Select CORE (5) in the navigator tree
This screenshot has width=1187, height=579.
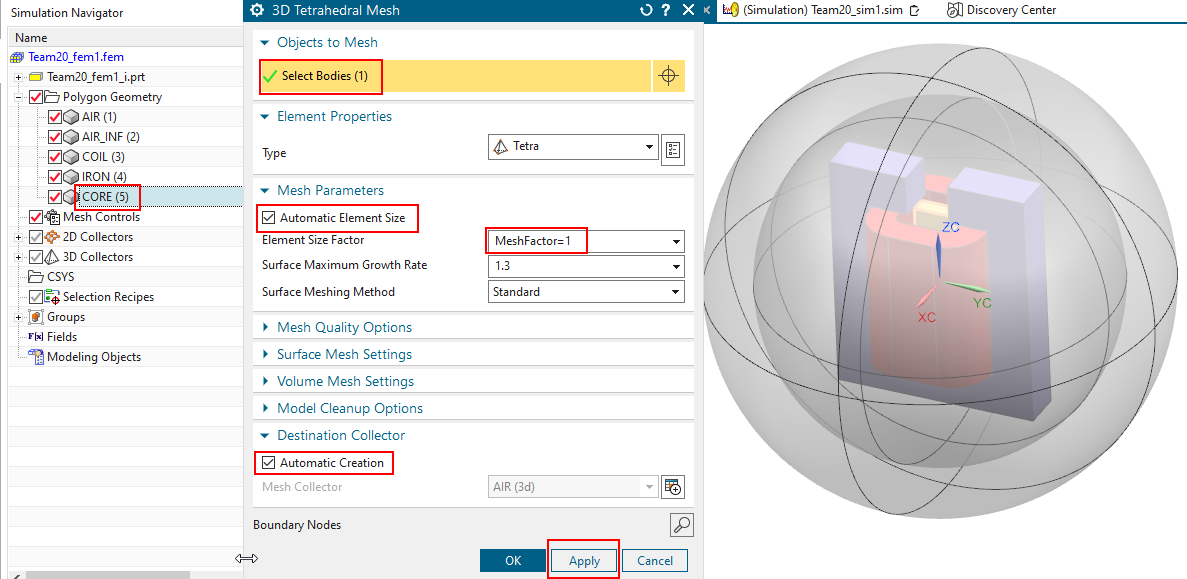tap(105, 197)
